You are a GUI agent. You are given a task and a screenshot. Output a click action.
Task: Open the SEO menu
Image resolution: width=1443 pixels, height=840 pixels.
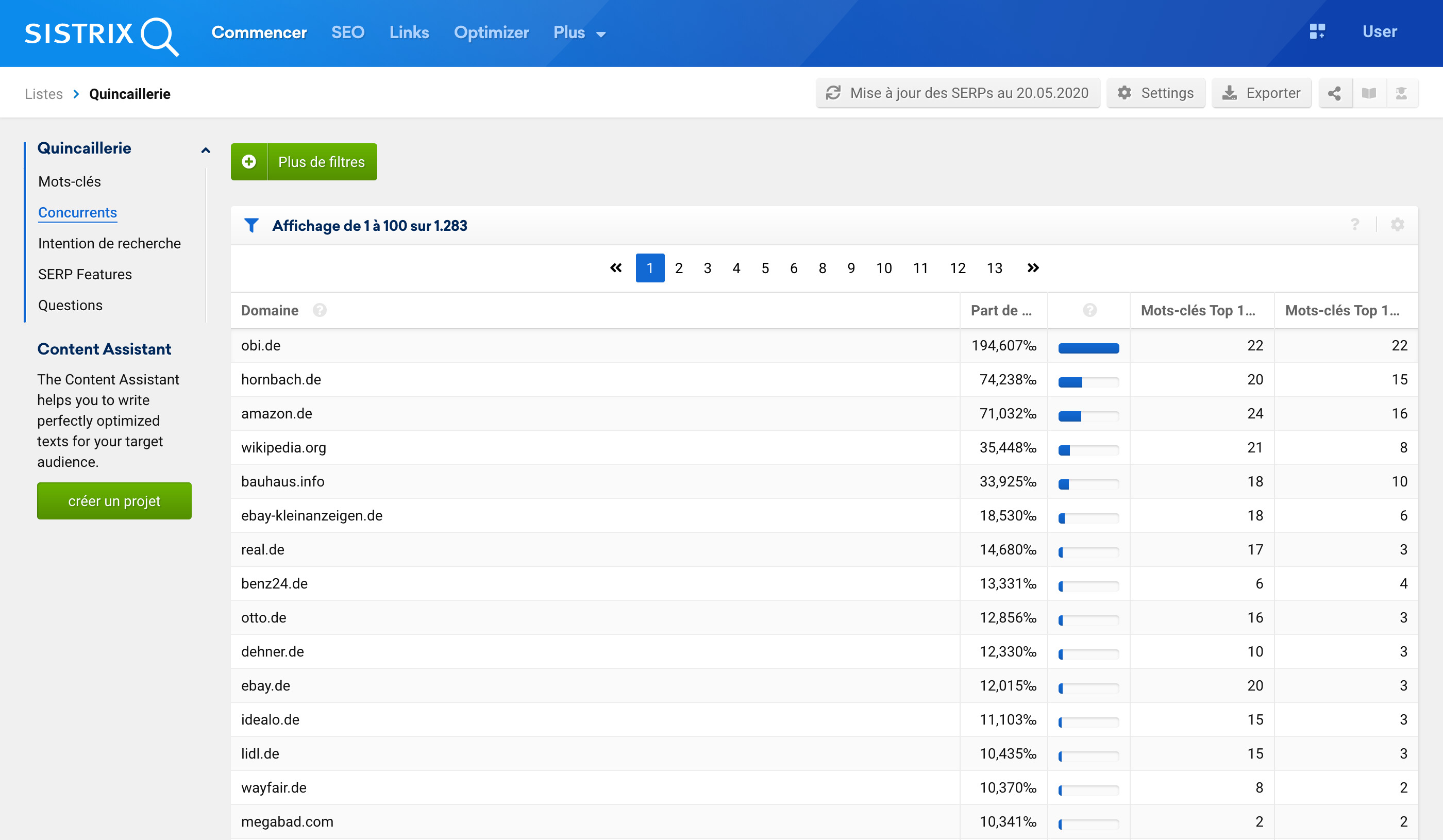tap(347, 32)
